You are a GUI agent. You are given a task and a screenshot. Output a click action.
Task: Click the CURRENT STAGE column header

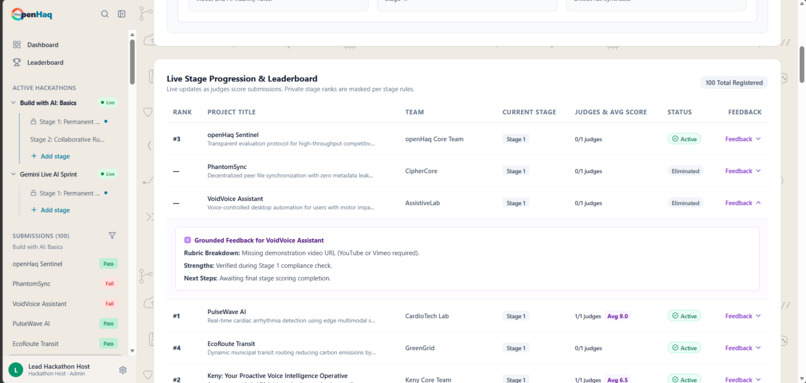(x=529, y=112)
